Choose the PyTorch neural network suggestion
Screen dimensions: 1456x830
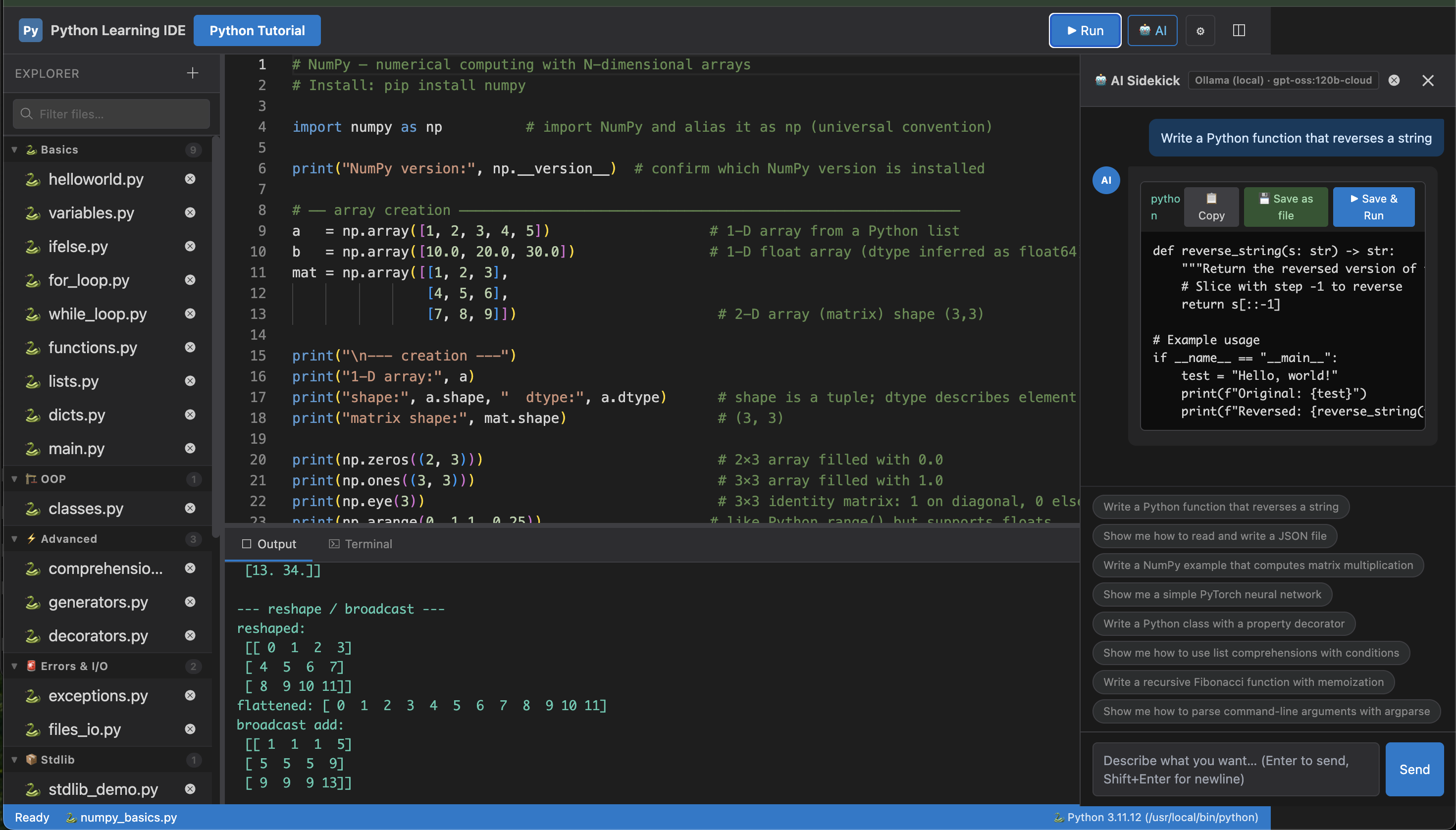pos(1212,594)
